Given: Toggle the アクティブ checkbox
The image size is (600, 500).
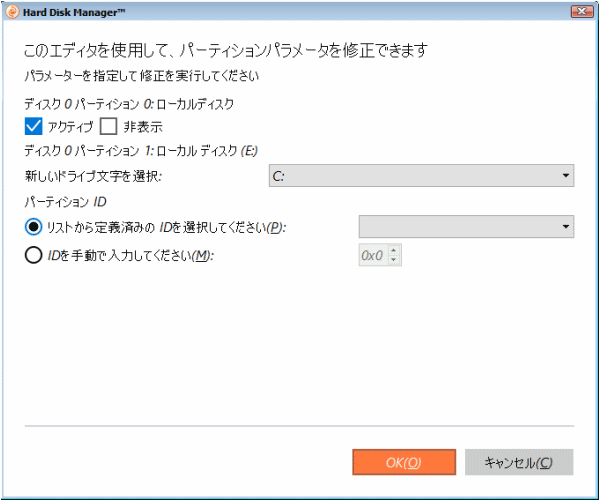Looking at the screenshot, I should (x=33, y=126).
